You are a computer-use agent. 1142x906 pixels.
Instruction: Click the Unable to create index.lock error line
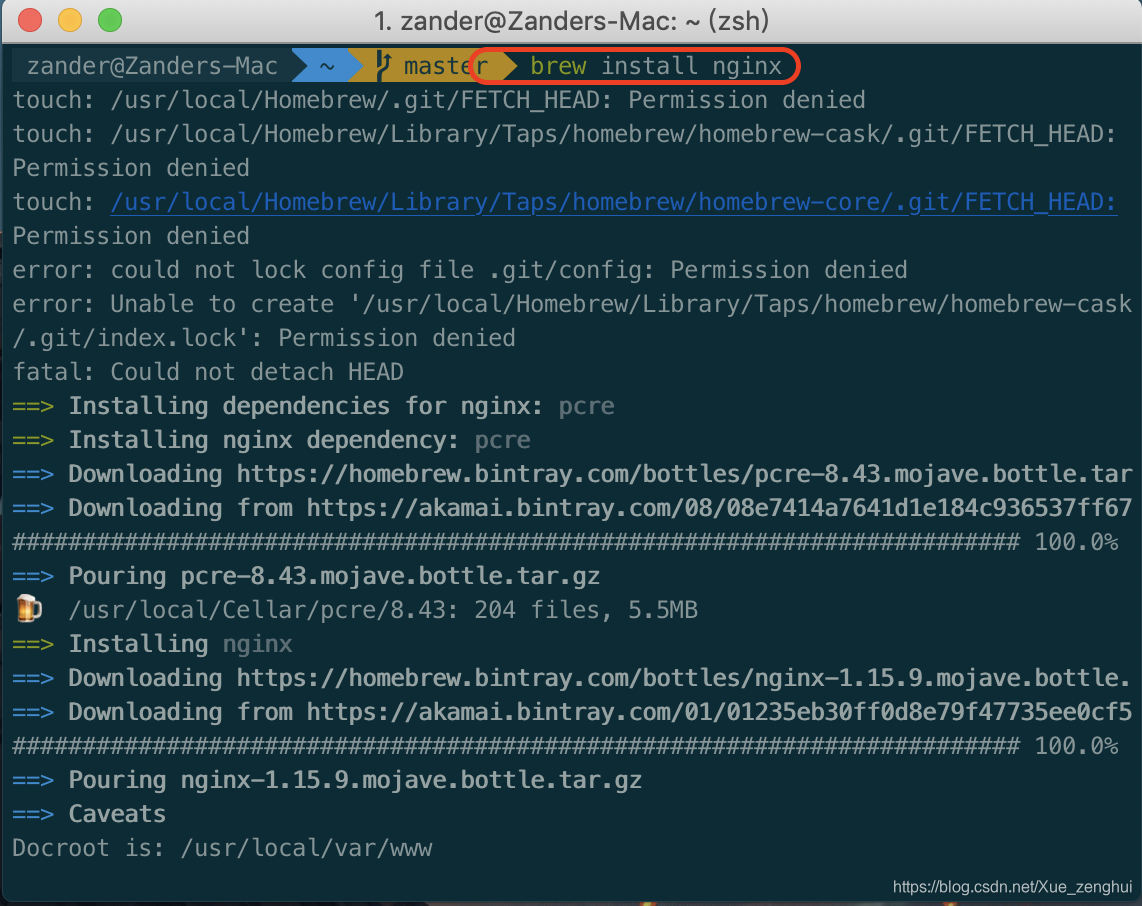coord(572,304)
